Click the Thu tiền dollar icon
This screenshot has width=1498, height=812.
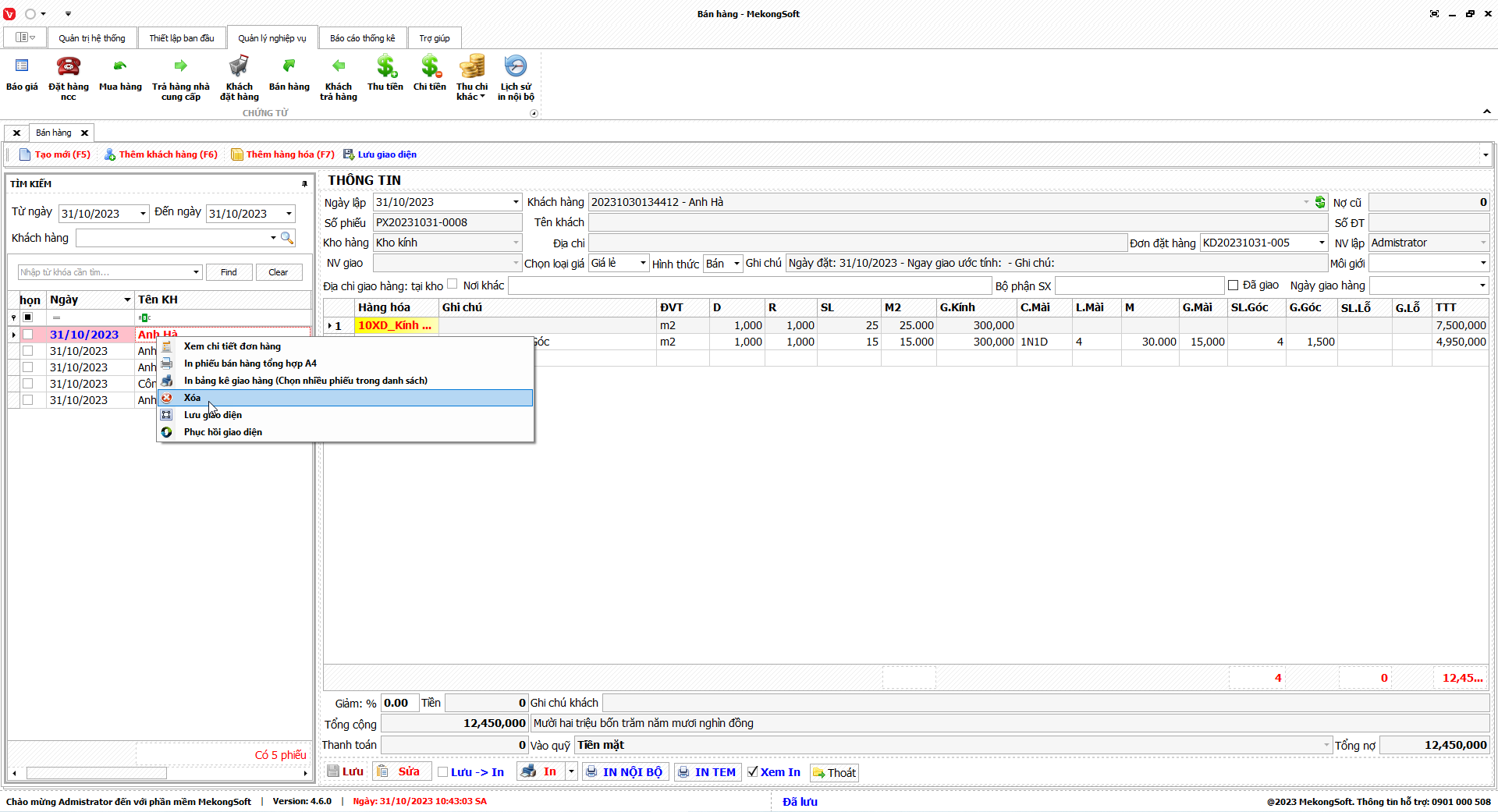coord(385,67)
